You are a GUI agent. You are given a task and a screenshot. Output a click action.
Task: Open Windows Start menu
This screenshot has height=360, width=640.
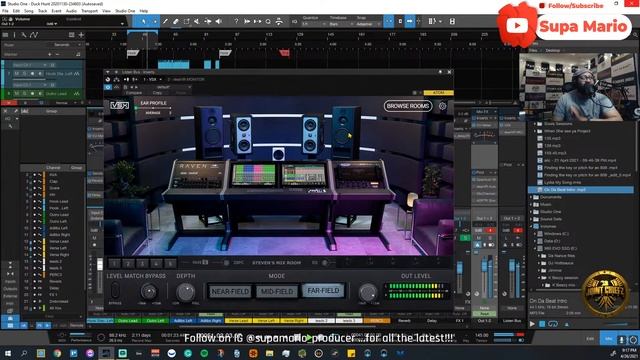(8, 353)
